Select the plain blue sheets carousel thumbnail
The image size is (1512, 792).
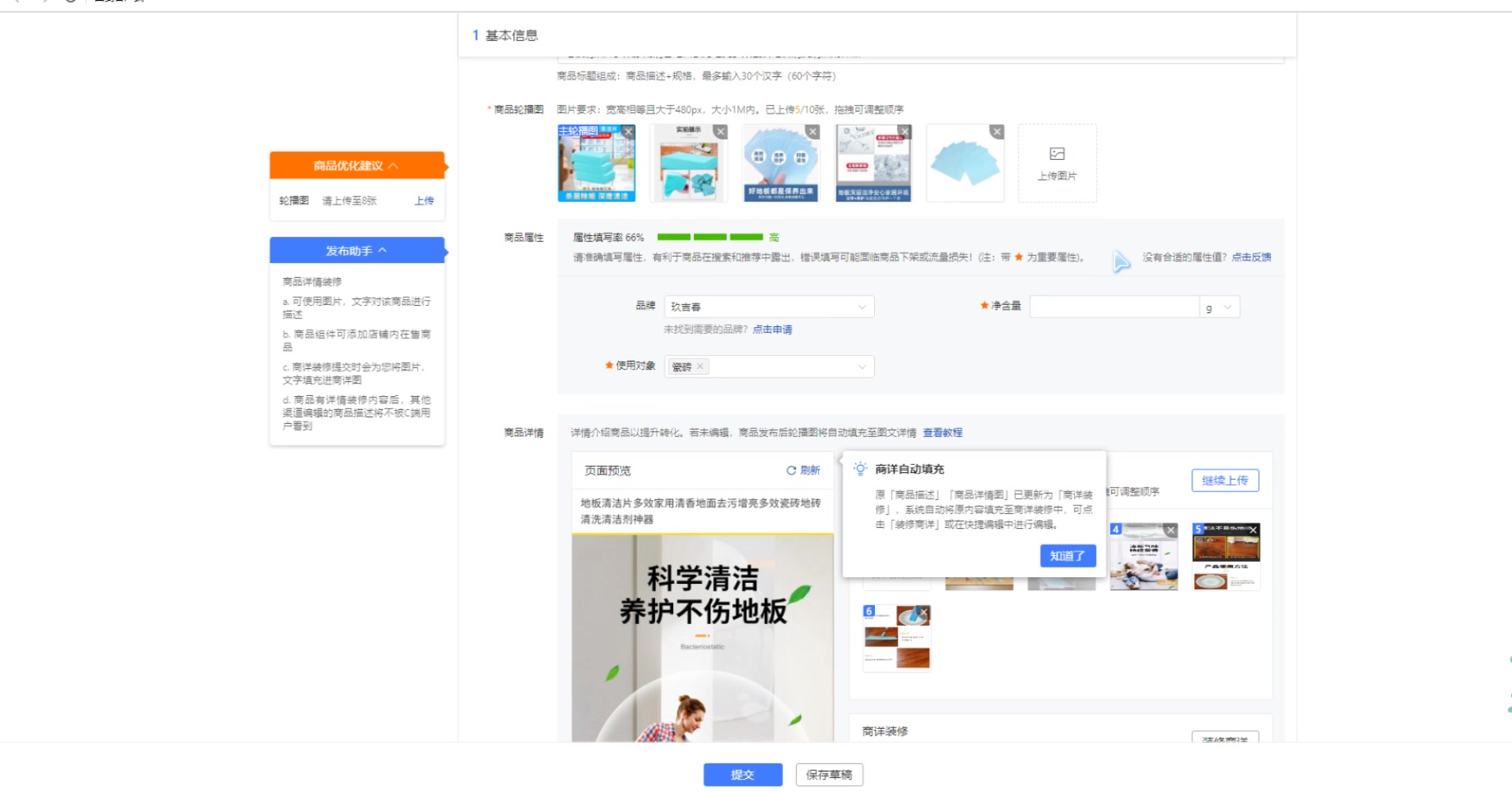pos(965,163)
